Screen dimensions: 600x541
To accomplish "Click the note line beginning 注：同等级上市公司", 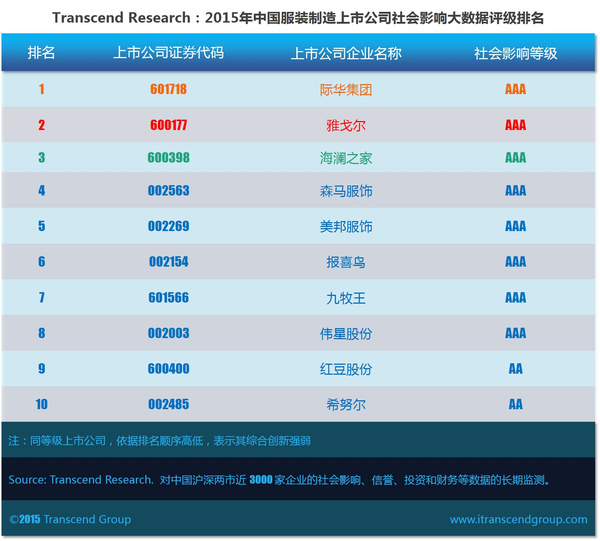I will 160,441.
